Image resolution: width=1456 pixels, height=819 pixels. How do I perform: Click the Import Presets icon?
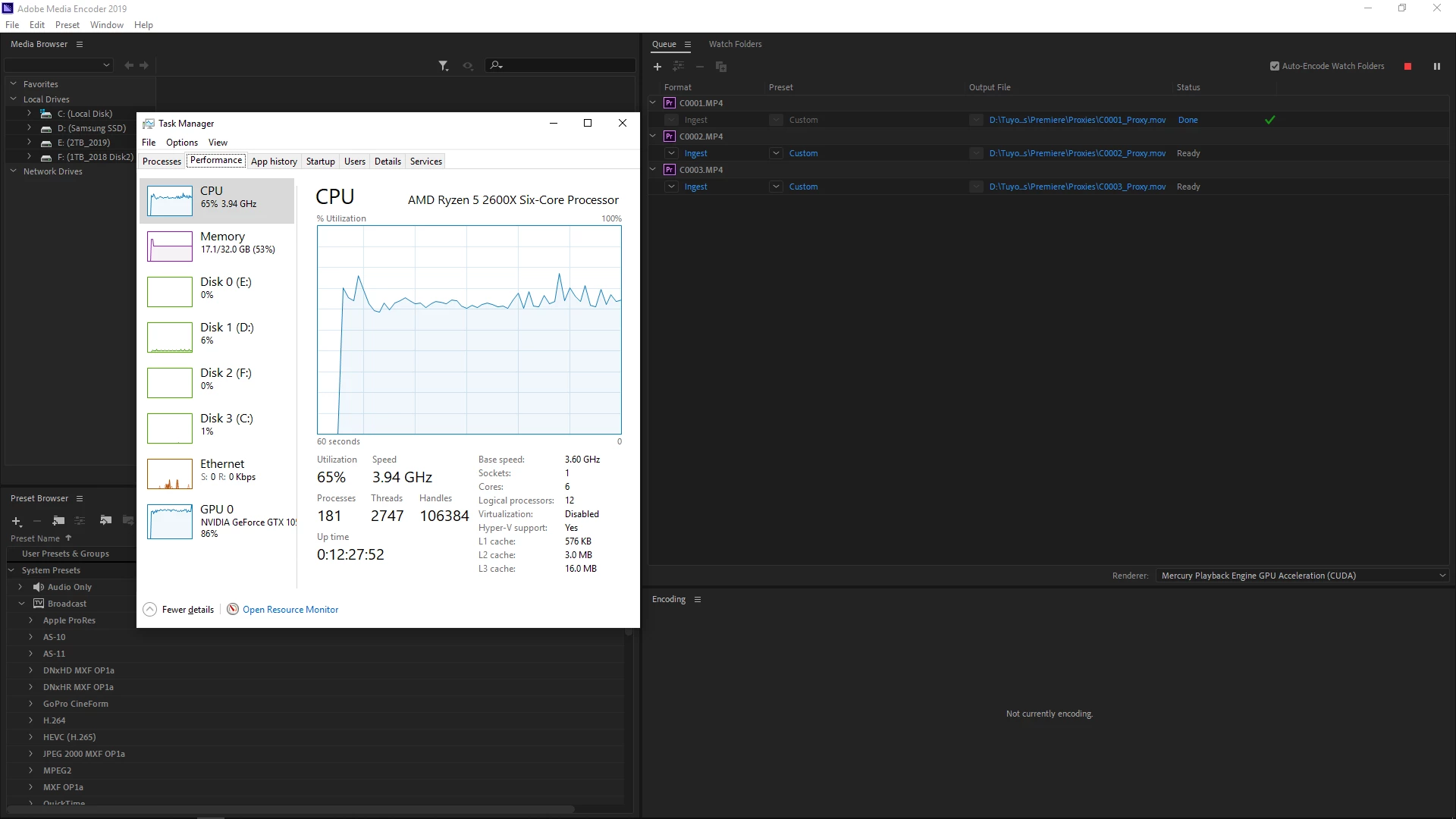105,520
